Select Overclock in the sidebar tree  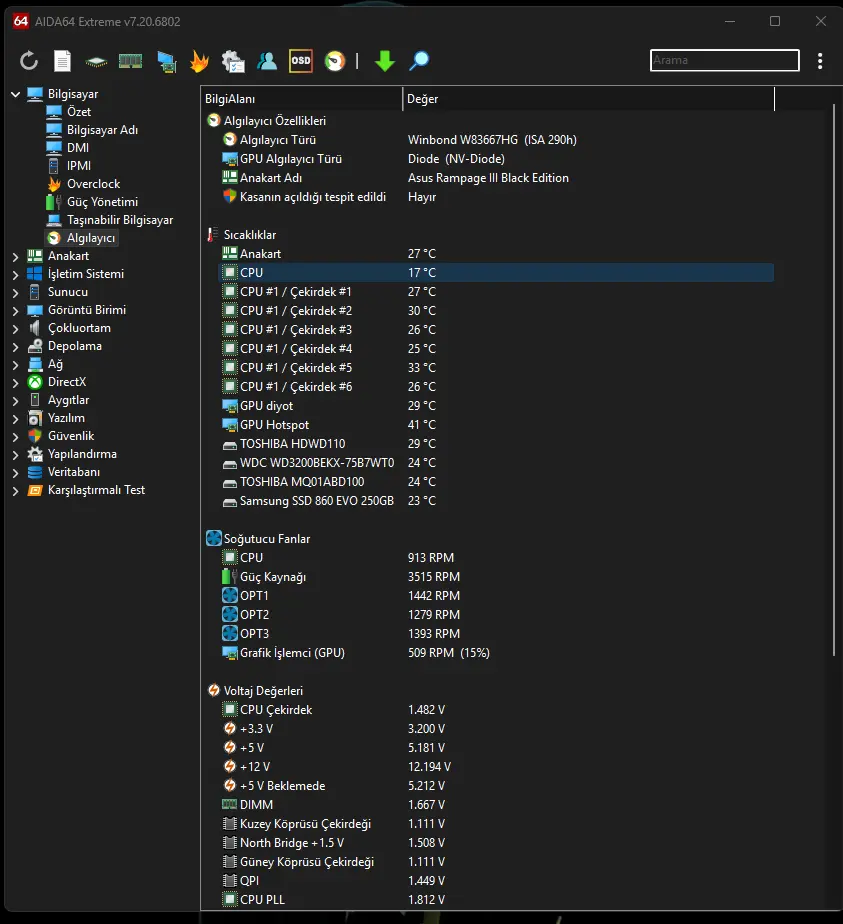(x=93, y=184)
